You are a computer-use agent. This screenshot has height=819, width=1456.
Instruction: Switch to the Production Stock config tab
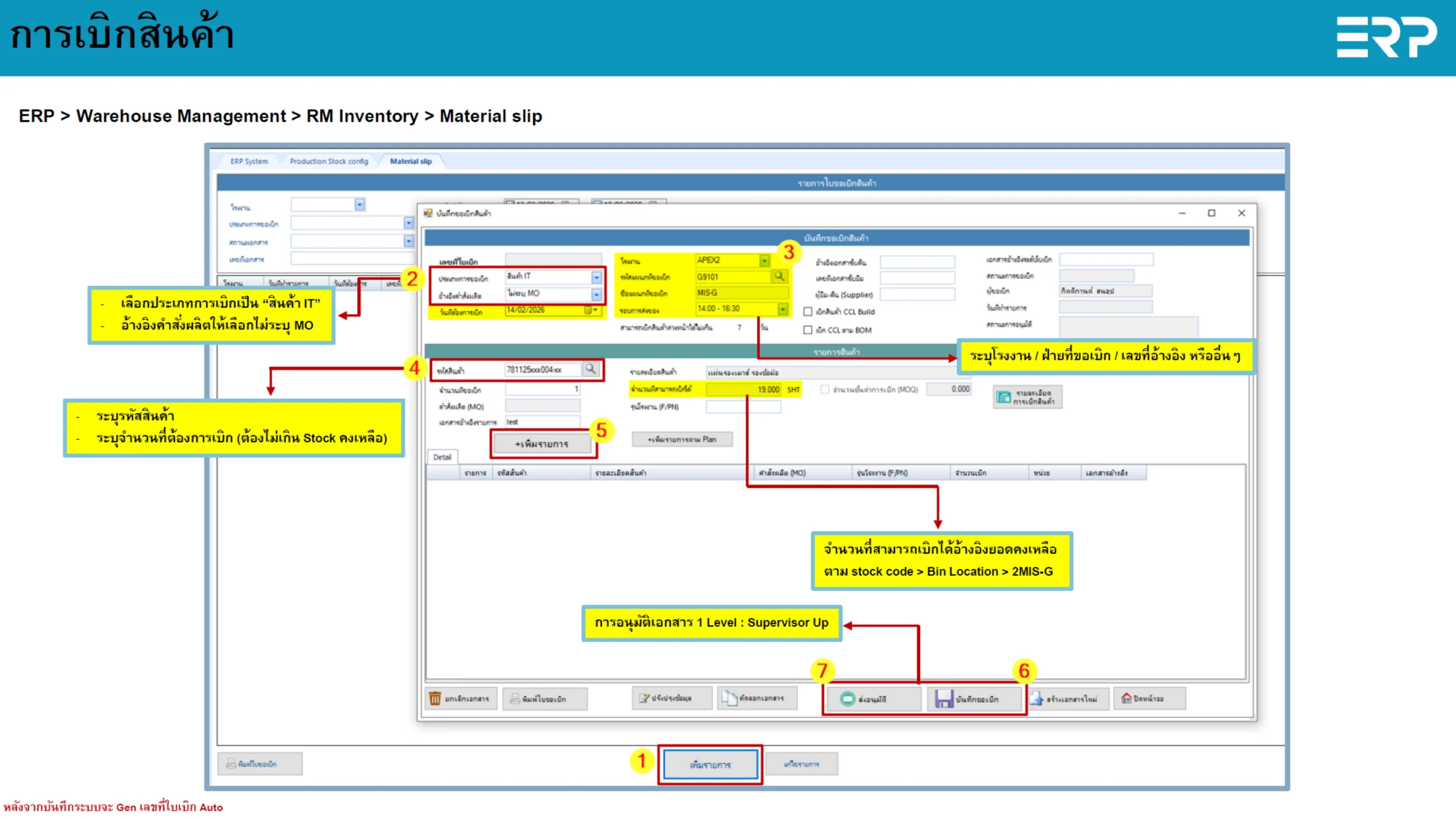(x=329, y=162)
